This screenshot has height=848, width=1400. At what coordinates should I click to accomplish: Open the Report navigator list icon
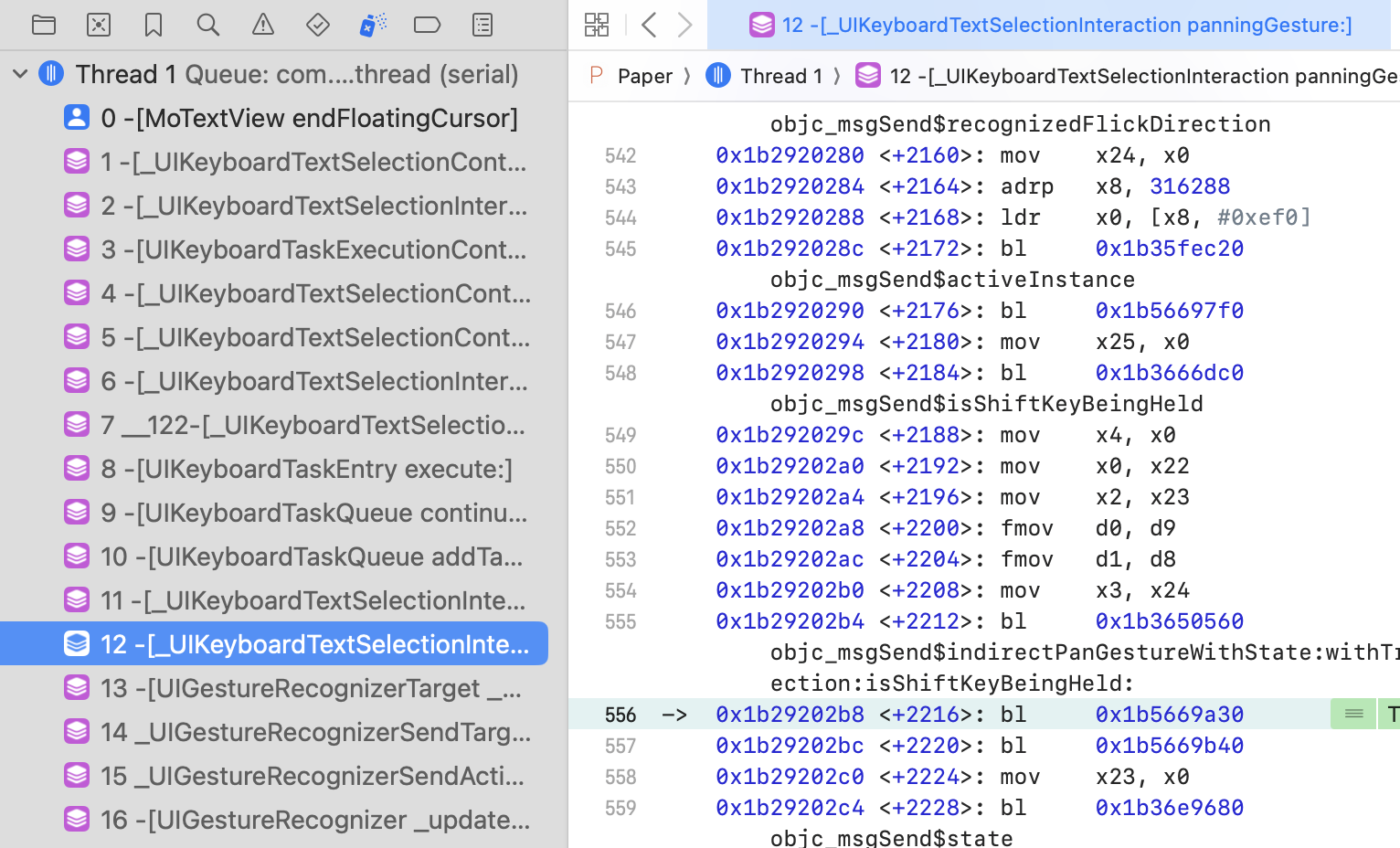483,25
